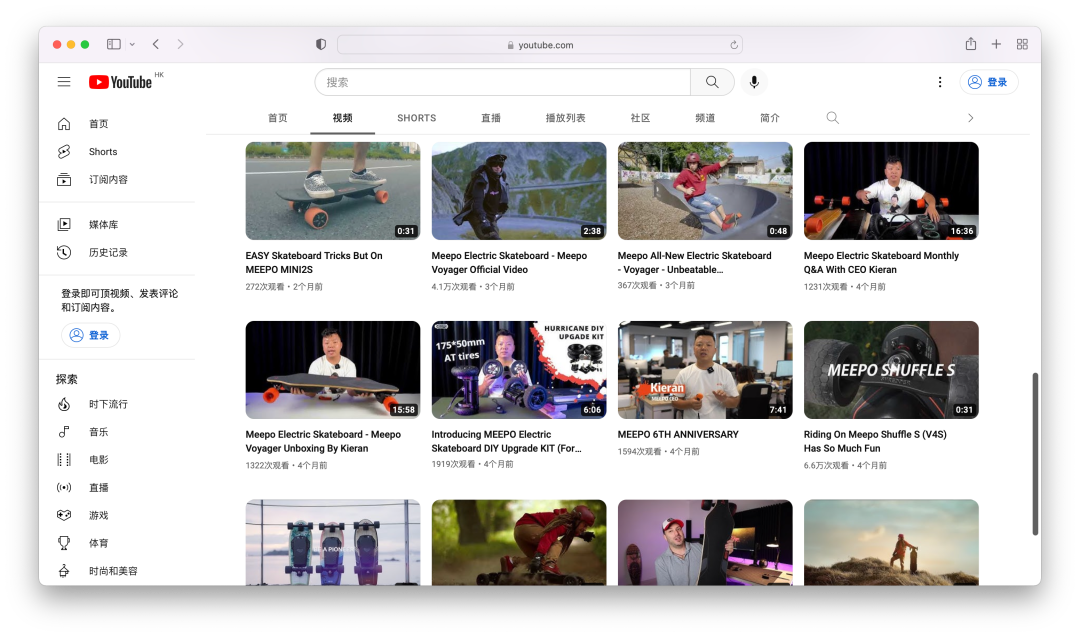Select the 视频 videos tab
Viewport: 1080px width, 637px height.
pos(342,118)
